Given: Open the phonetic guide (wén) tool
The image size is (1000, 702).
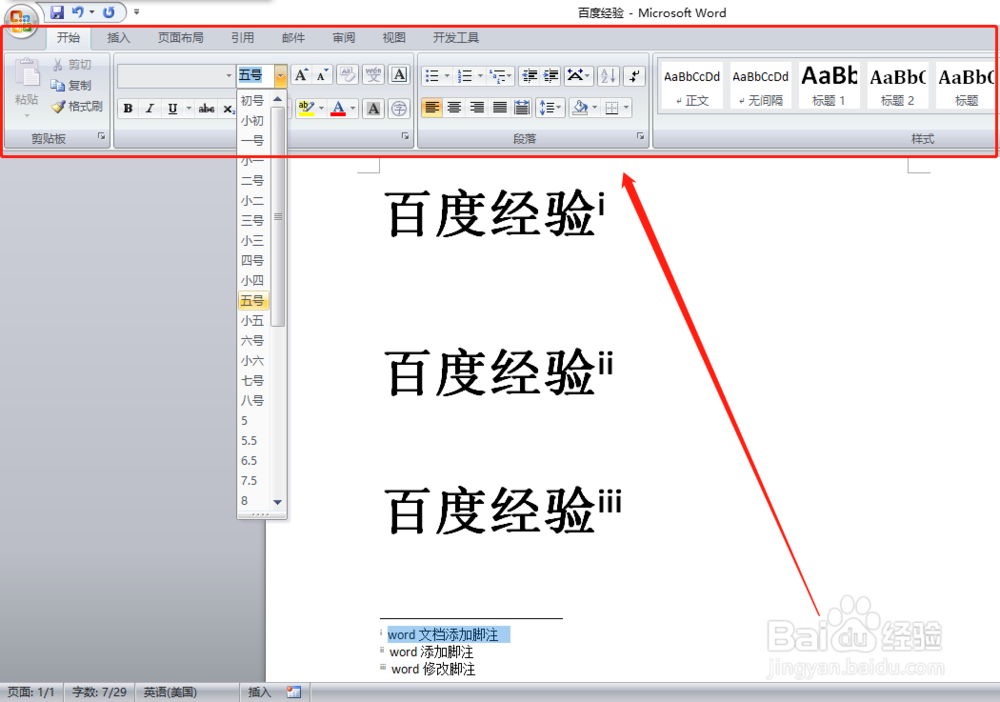Looking at the screenshot, I should pyautogui.click(x=374, y=75).
